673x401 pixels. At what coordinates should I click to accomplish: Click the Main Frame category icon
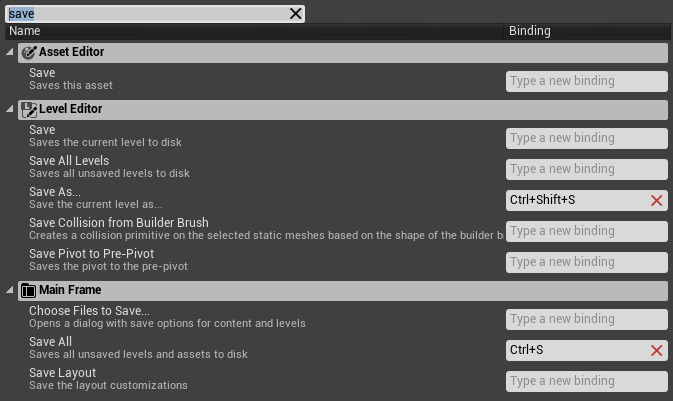click(28, 291)
